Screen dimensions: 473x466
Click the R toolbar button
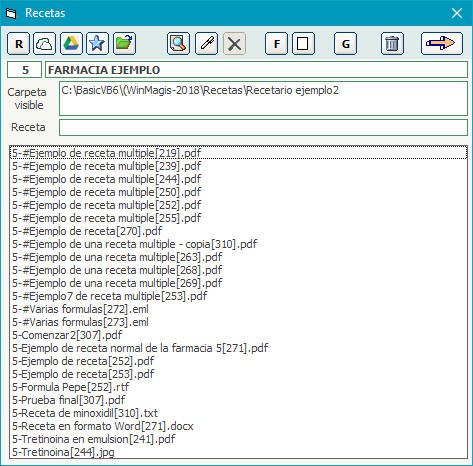[x=18, y=44]
